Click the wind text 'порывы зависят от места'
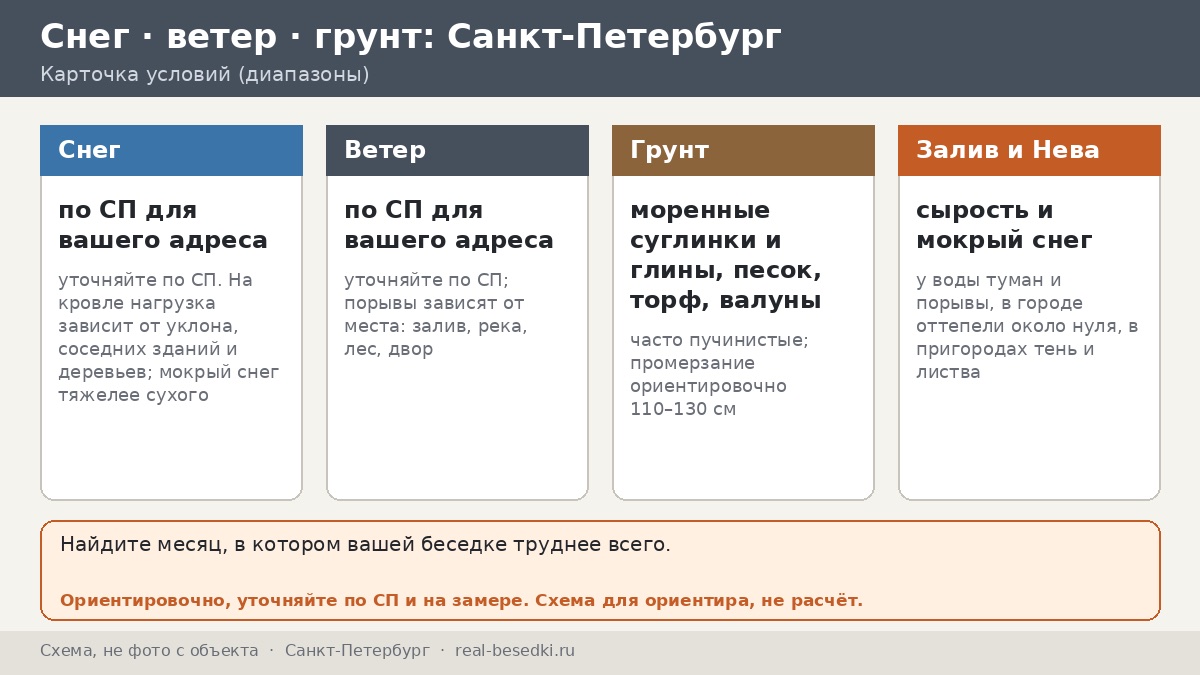Image resolution: width=1200 pixels, height=675 pixels. [x=434, y=315]
